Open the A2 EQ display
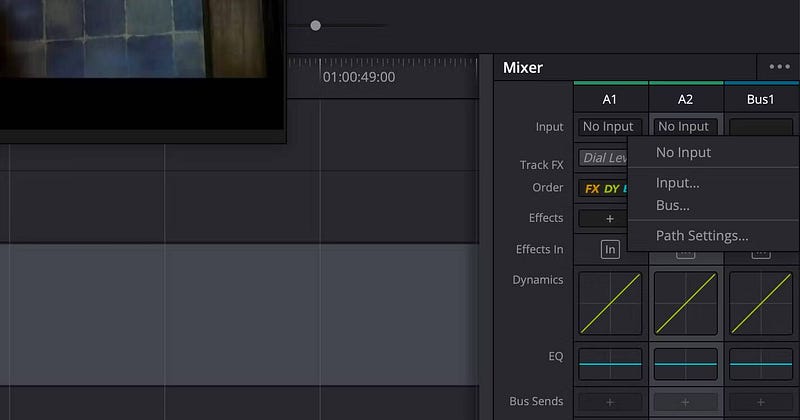 pos(685,364)
